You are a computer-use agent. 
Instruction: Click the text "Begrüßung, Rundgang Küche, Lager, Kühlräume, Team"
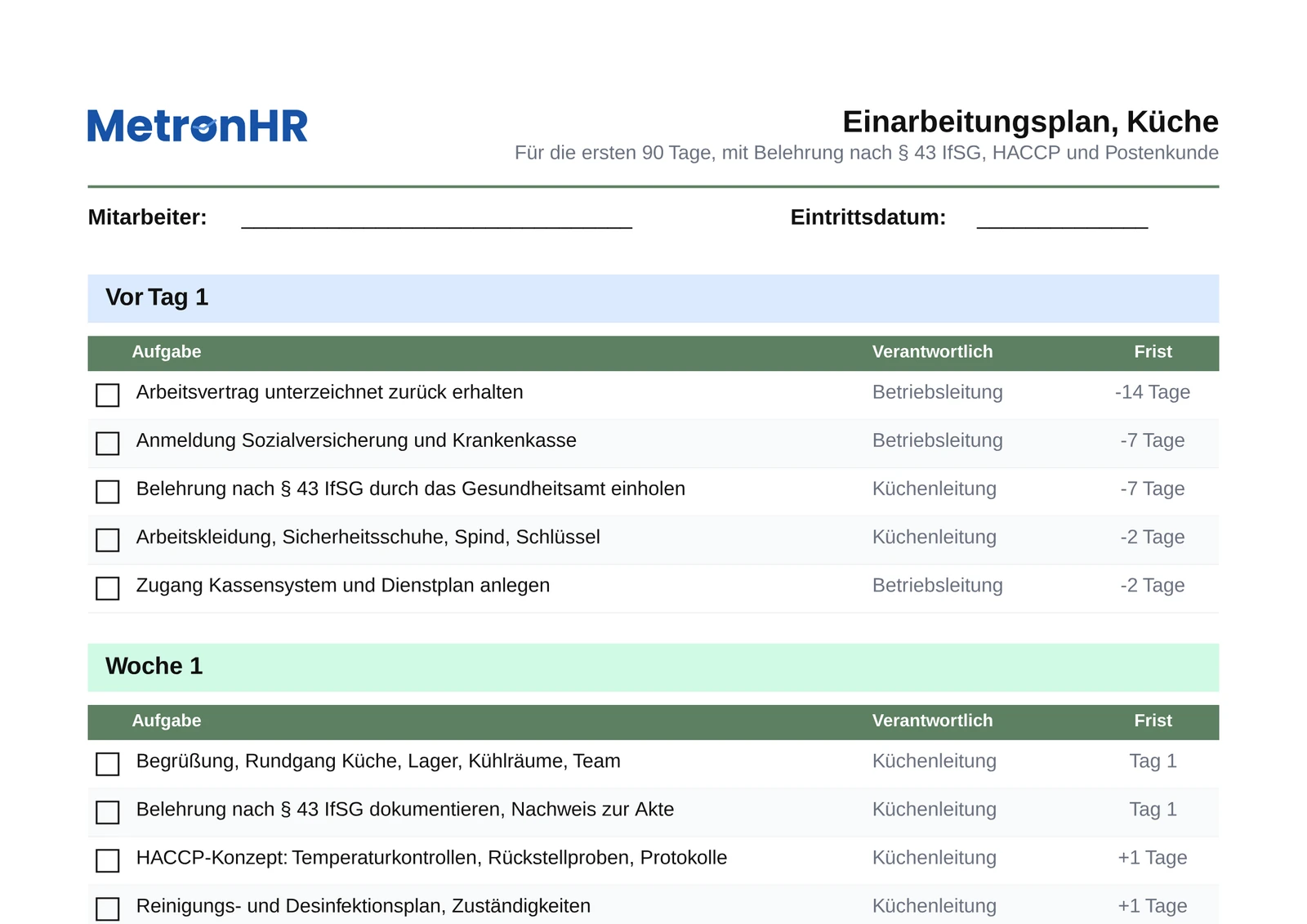[378, 761]
